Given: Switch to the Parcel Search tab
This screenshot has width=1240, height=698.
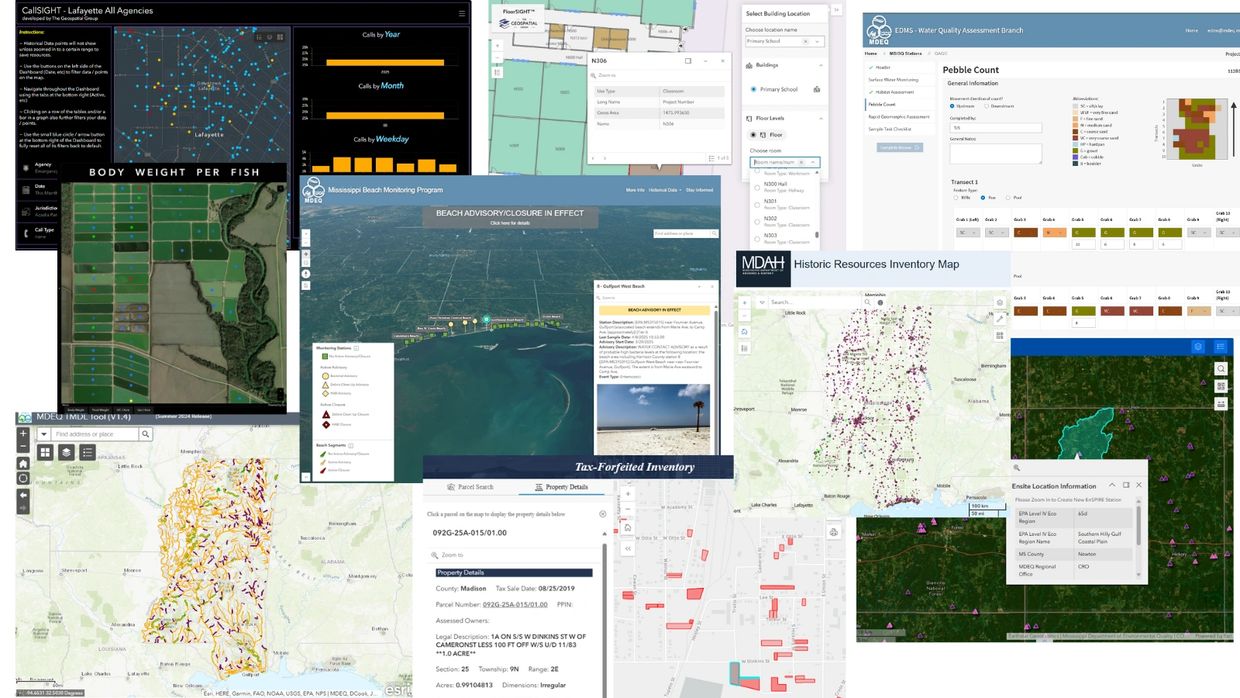Looking at the screenshot, I should pos(471,487).
